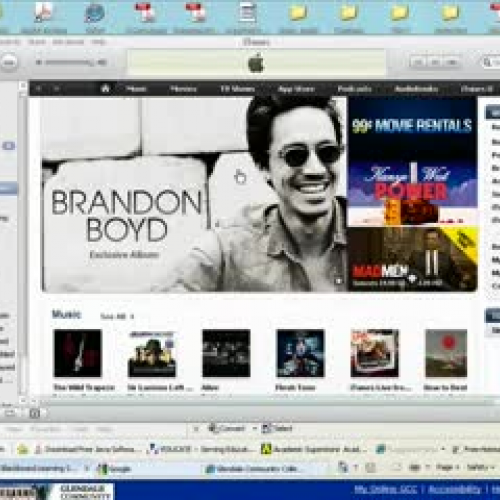Click the Brandon Boyd Exclusive Album banner
500x500 pixels.
[194, 194]
